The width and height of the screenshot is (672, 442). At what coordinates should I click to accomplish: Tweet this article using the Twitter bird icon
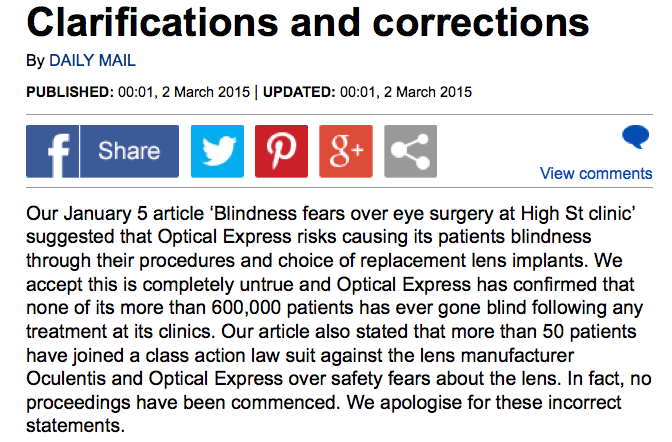217,151
